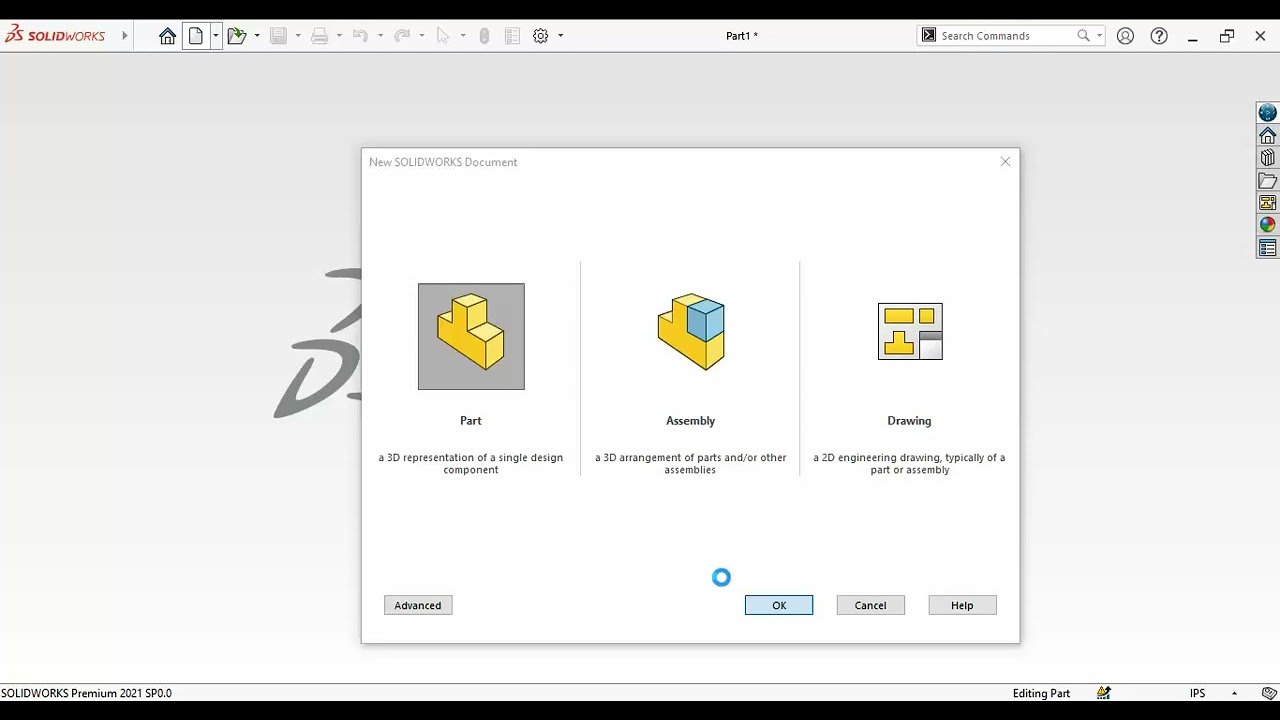This screenshot has width=1280, height=720.
Task: Click the 'Drawing' label text
Action: 909,421
